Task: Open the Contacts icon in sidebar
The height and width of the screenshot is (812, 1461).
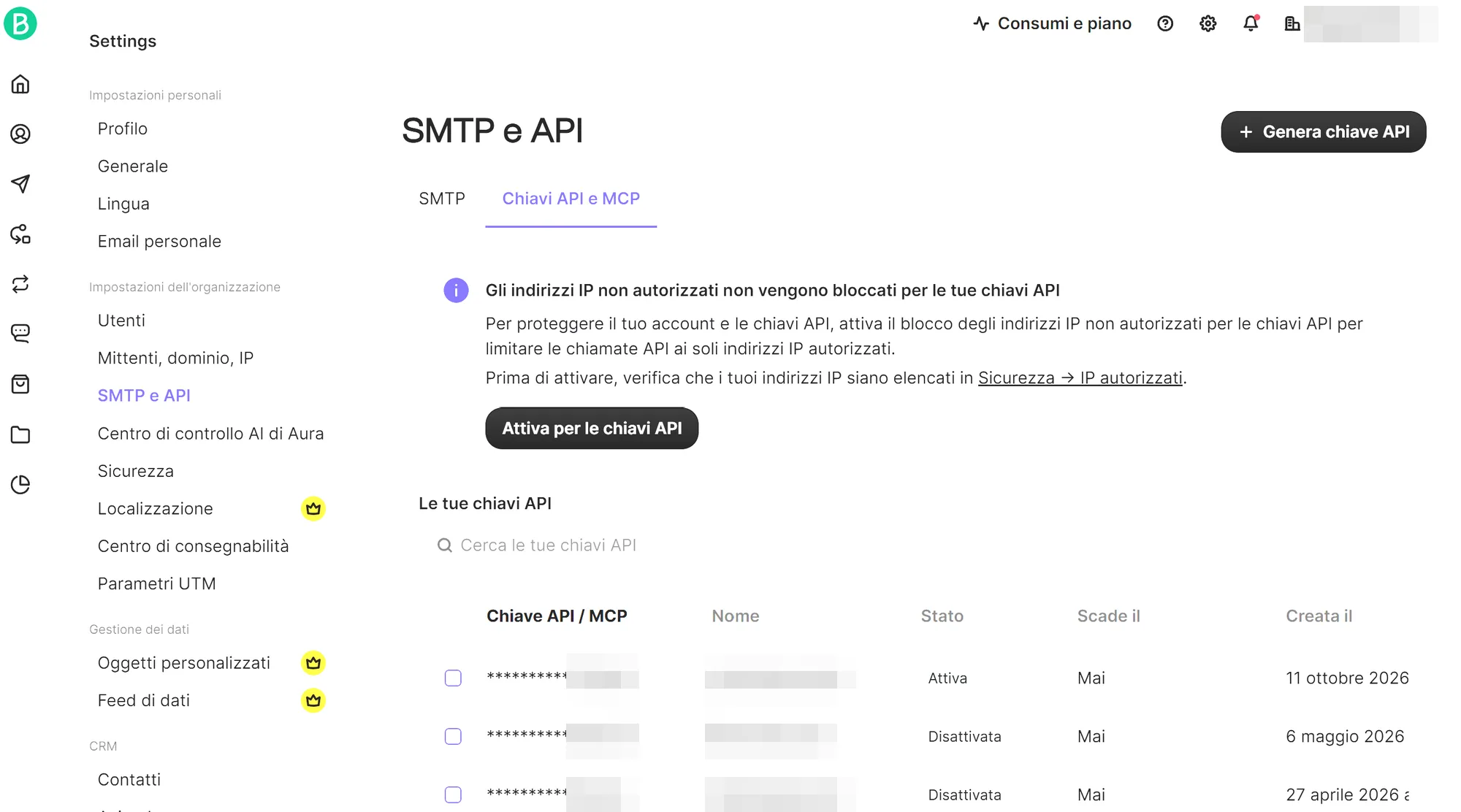Action: click(x=20, y=134)
